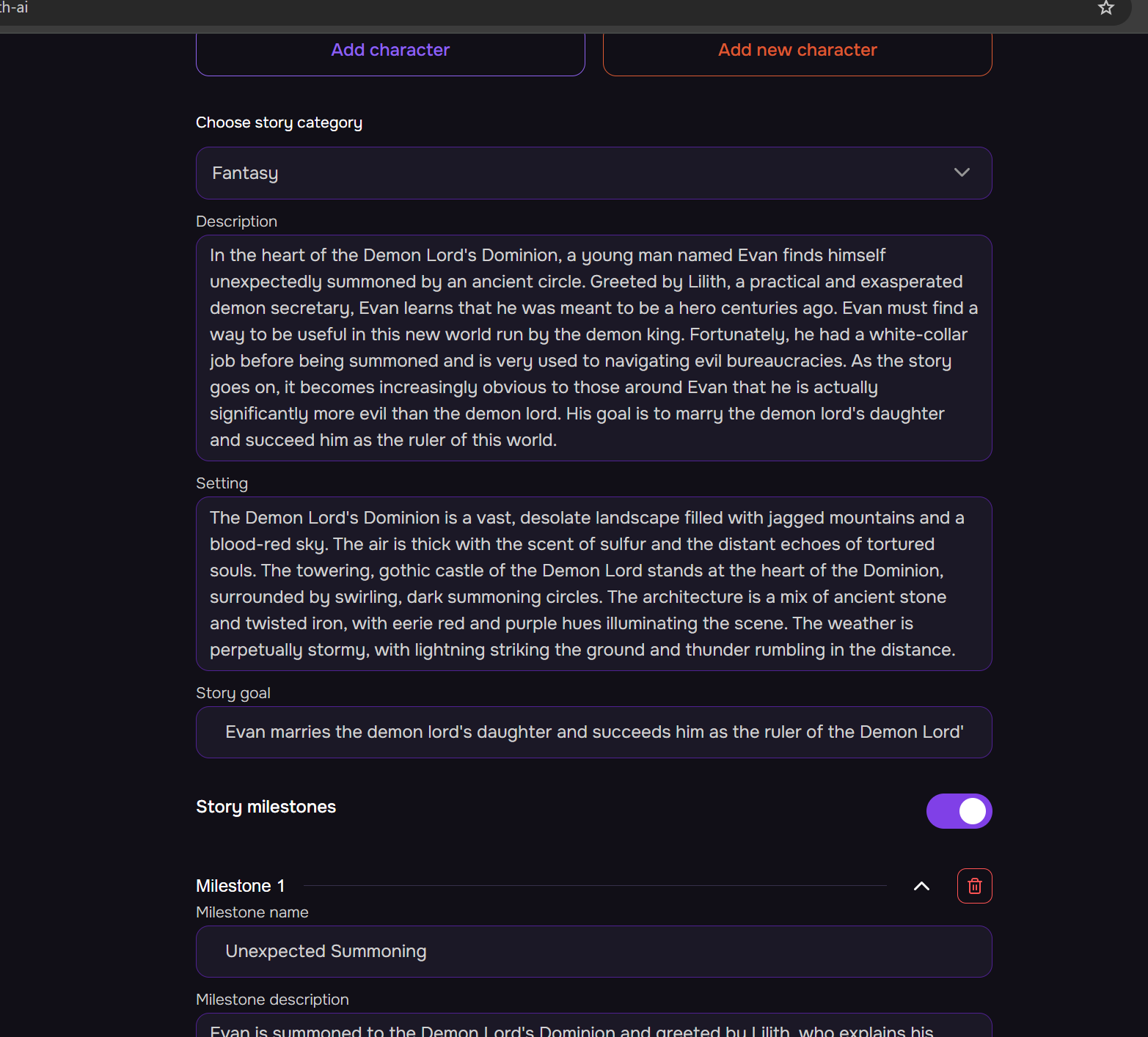Click the Story goal label
This screenshot has height=1037, width=1148.
[x=233, y=693]
